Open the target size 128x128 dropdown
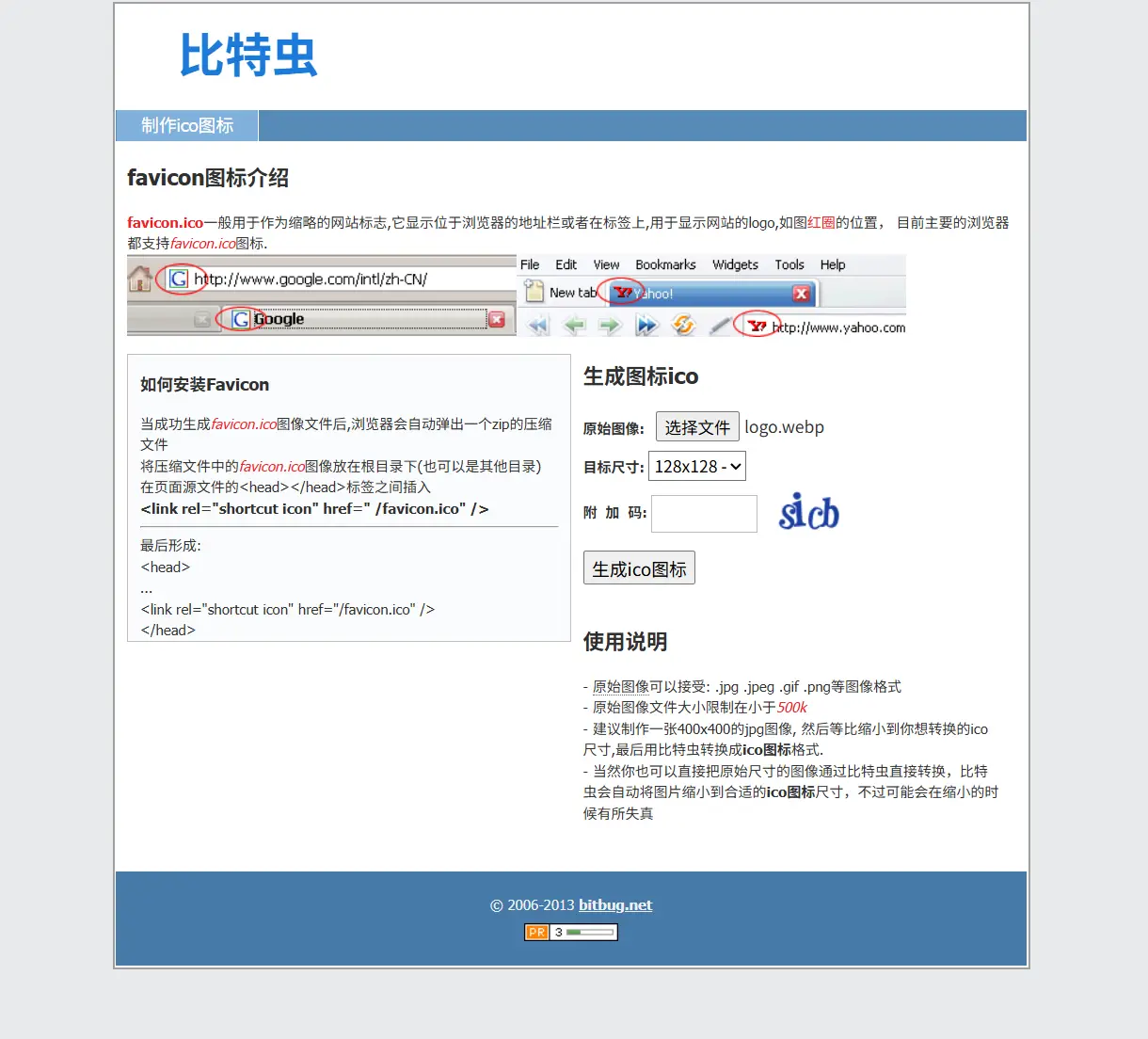 697,467
